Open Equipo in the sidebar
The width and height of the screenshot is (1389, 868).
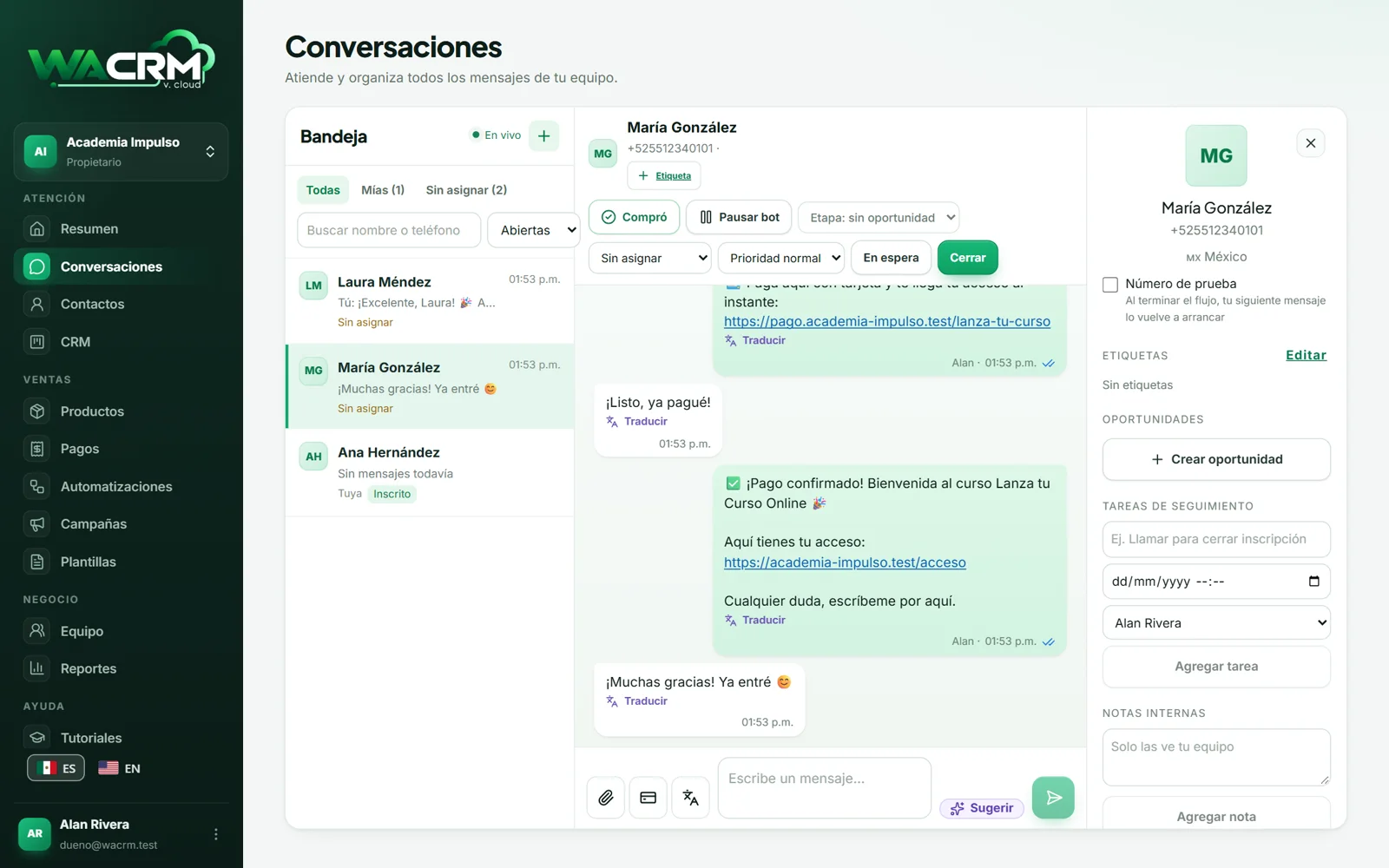(x=122, y=631)
